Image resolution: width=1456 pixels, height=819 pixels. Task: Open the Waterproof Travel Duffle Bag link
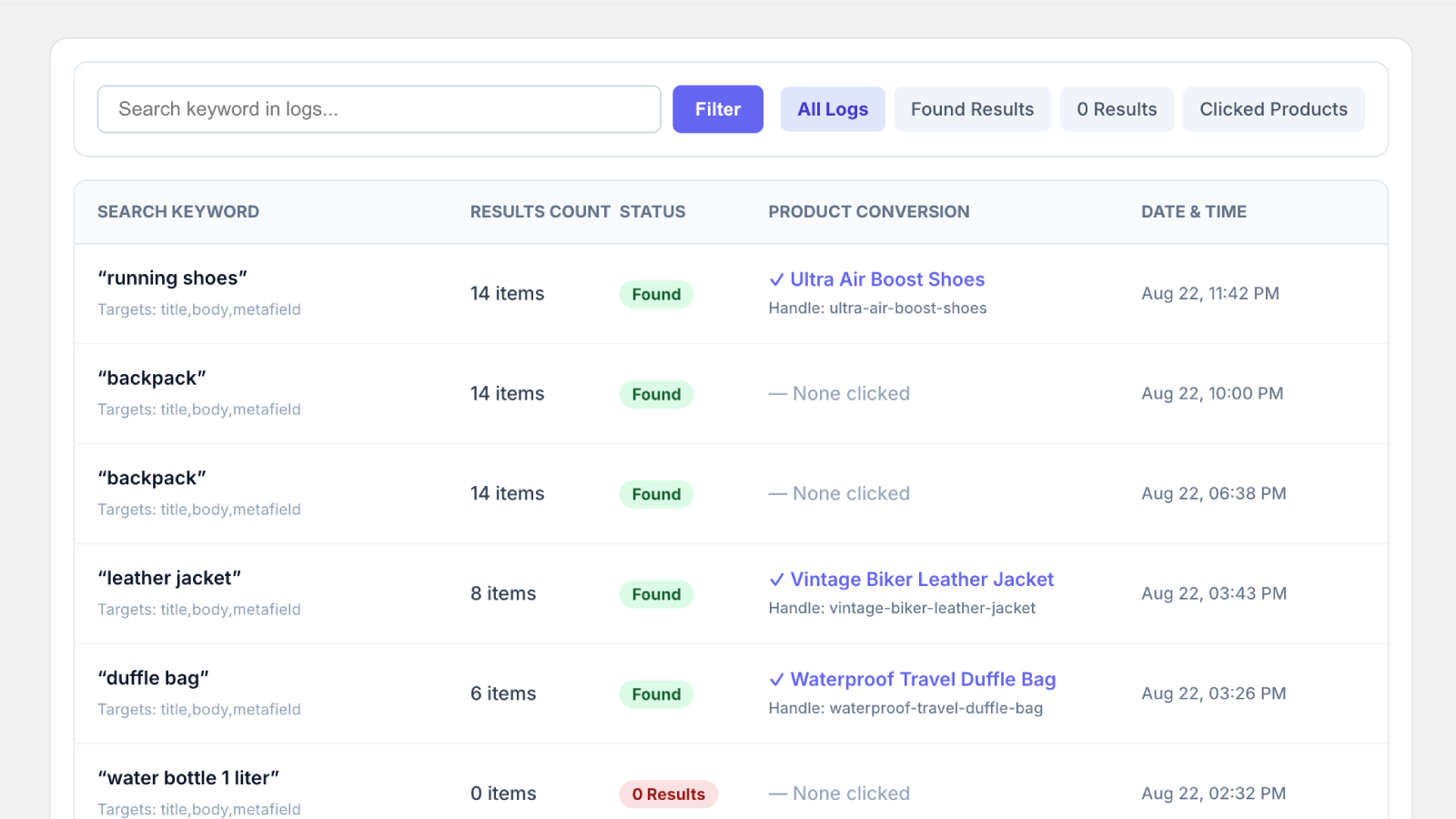pyautogui.click(x=923, y=680)
